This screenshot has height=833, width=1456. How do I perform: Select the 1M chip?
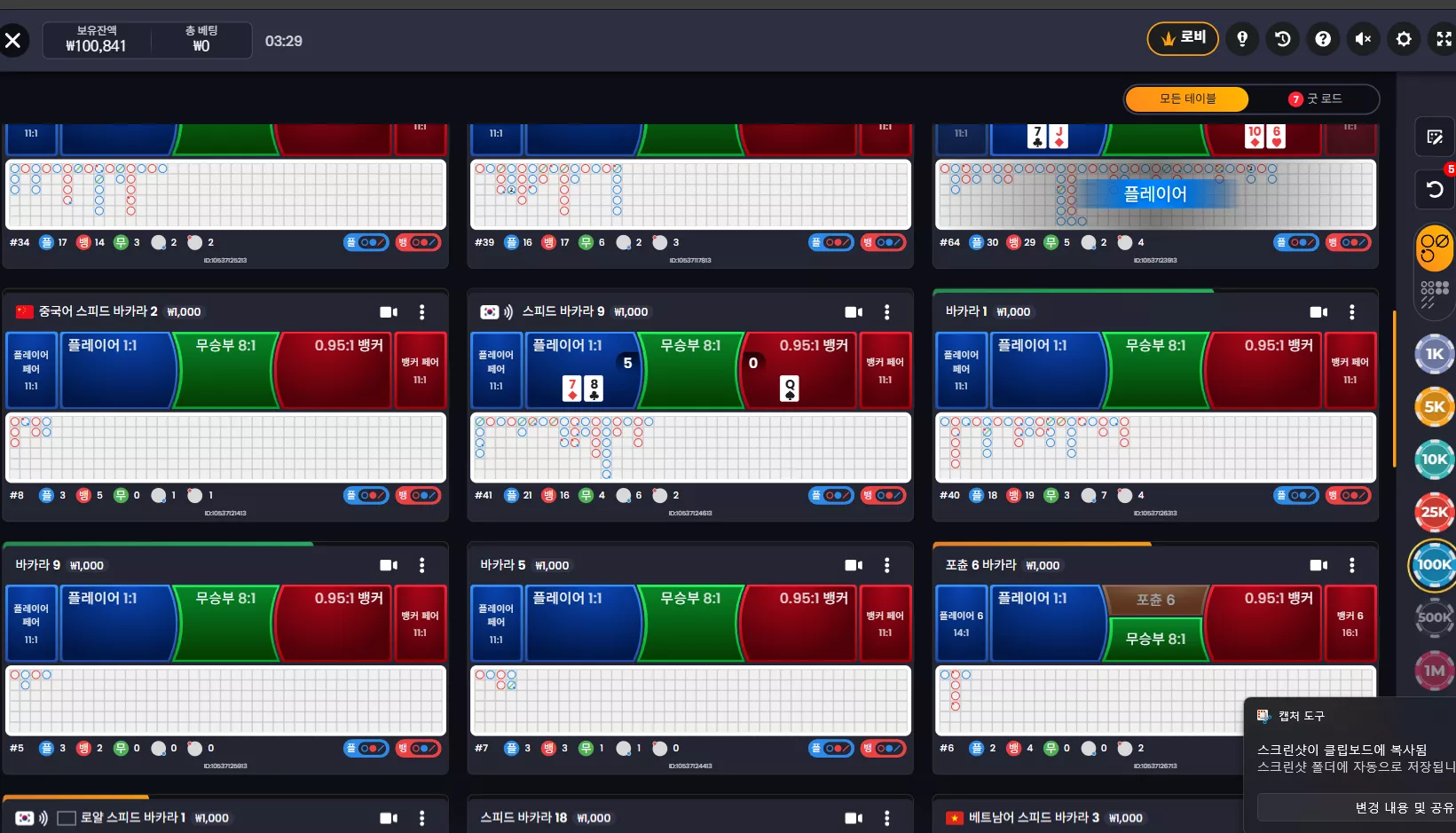pyautogui.click(x=1435, y=671)
